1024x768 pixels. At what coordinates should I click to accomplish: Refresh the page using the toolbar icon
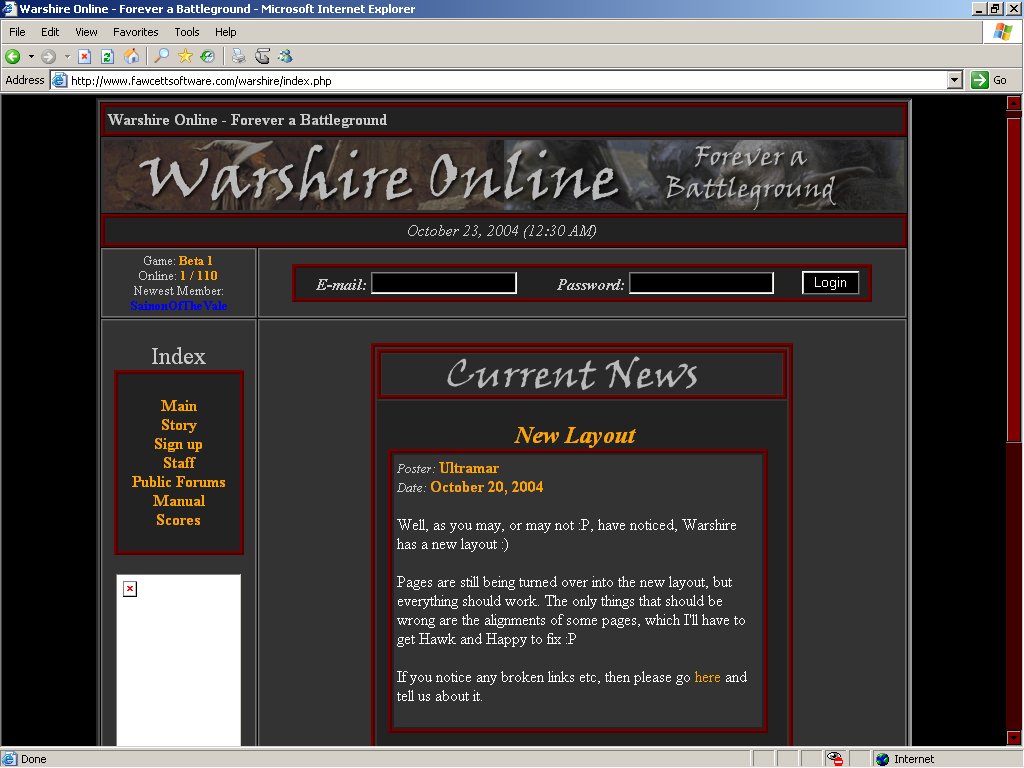point(107,57)
